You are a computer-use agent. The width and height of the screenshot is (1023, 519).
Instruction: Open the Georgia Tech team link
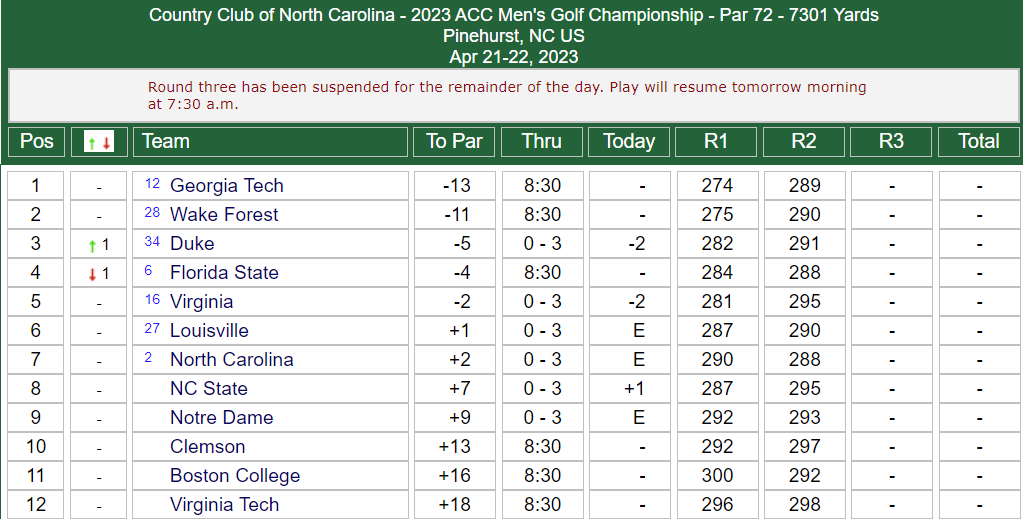(226, 186)
